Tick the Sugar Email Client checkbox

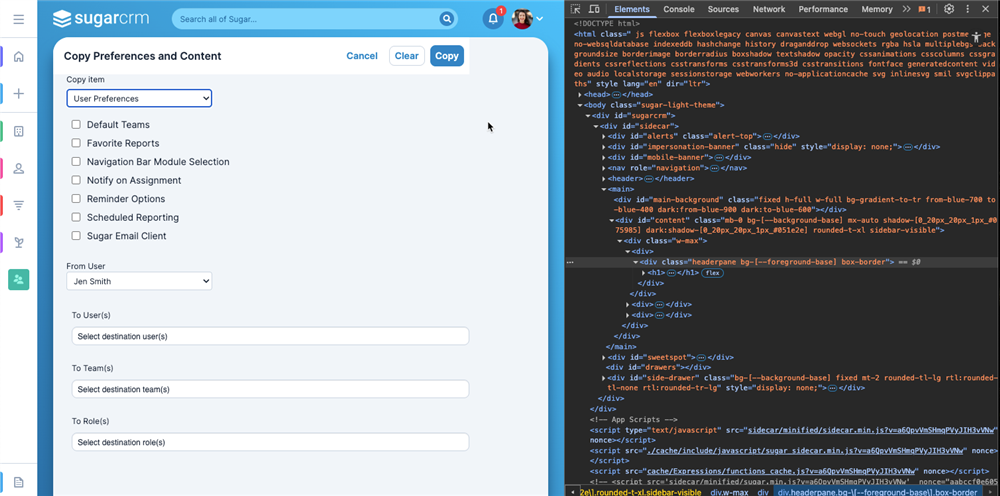tap(76, 236)
